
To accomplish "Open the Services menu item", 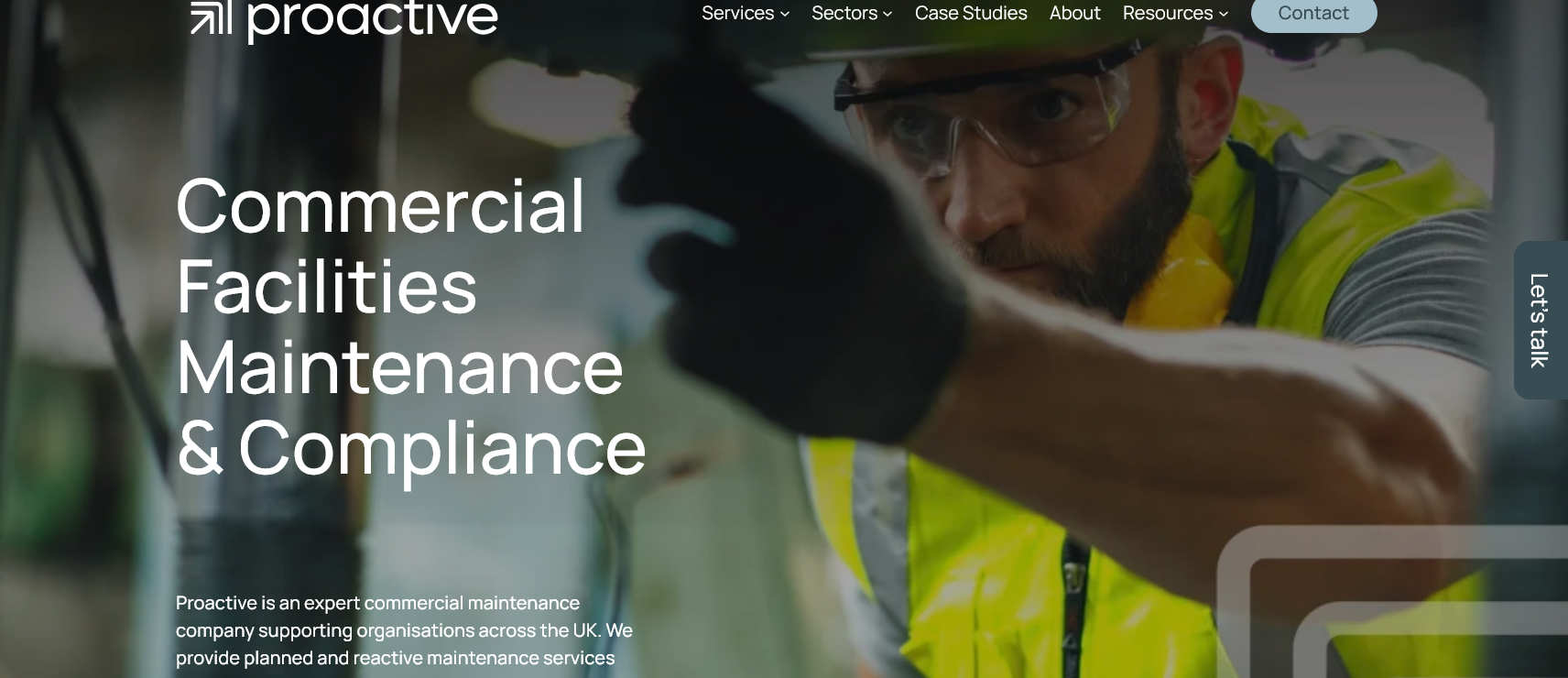I will point(738,13).
